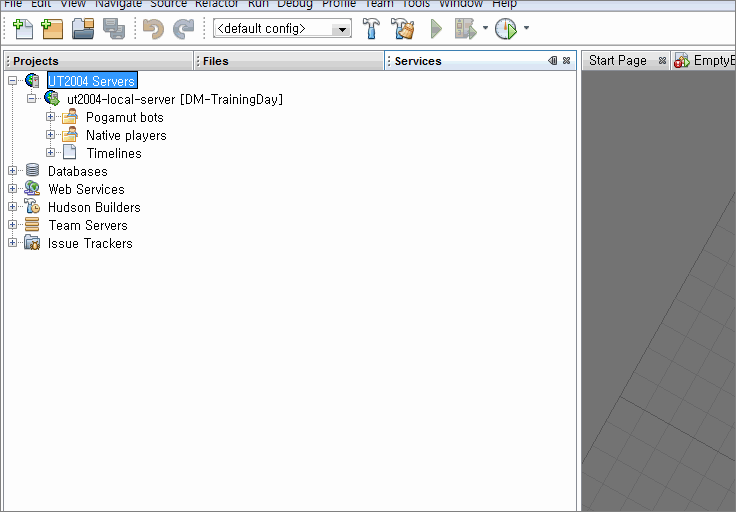The height and width of the screenshot is (512, 736).
Task: Close the Start Page tab
Action: tap(662, 61)
